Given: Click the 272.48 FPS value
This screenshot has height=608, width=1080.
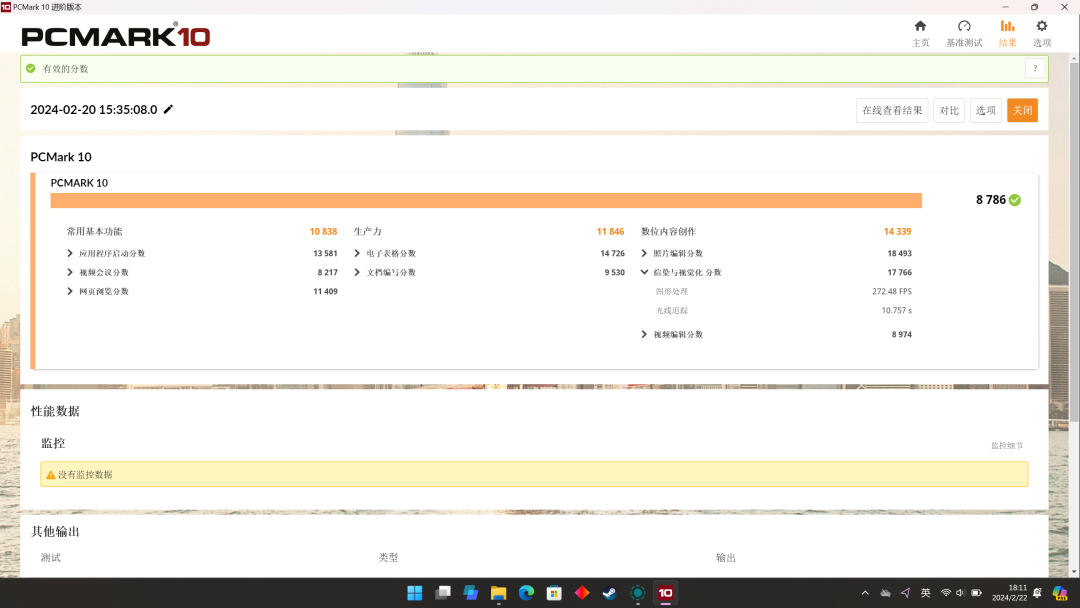Looking at the screenshot, I should pyautogui.click(x=892, y=291).
